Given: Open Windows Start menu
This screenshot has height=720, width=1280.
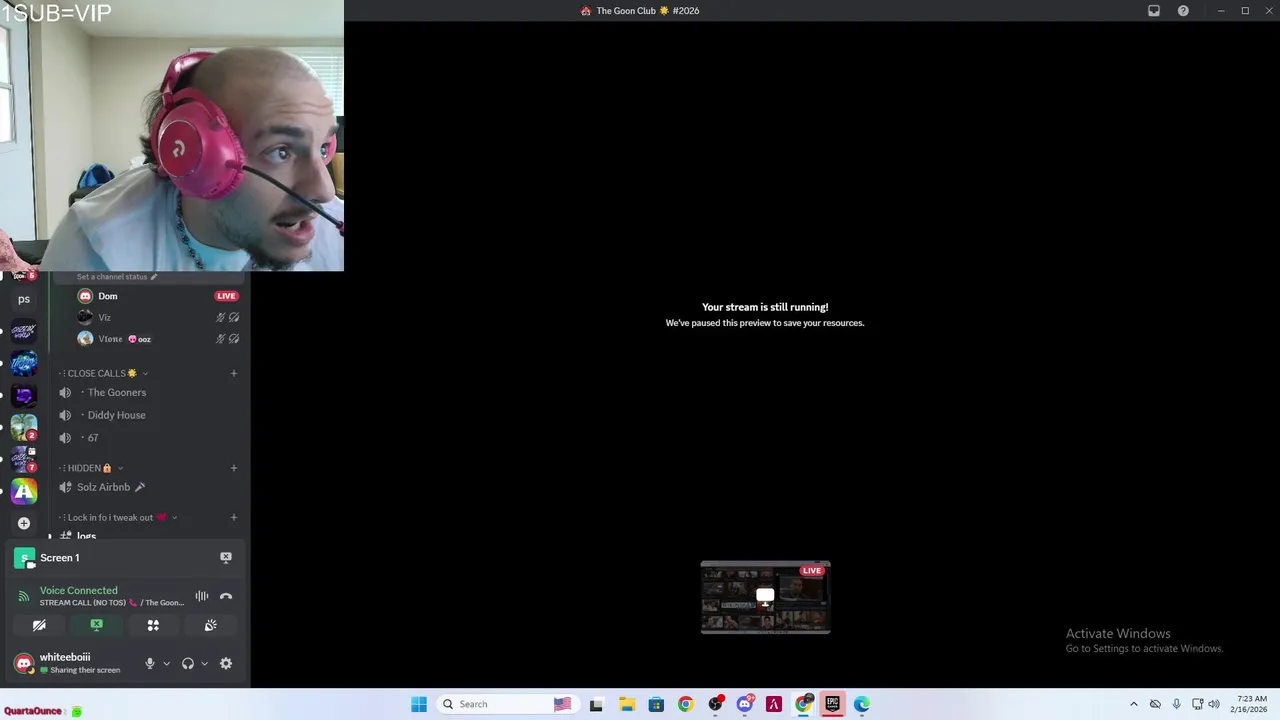Looking at the screenshot, I should point(419,704).
